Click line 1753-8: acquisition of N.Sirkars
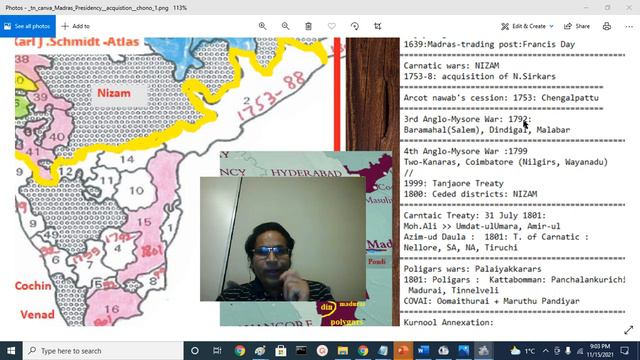The height and width of the screenshot is (360, 640). (x=480, y=76)
